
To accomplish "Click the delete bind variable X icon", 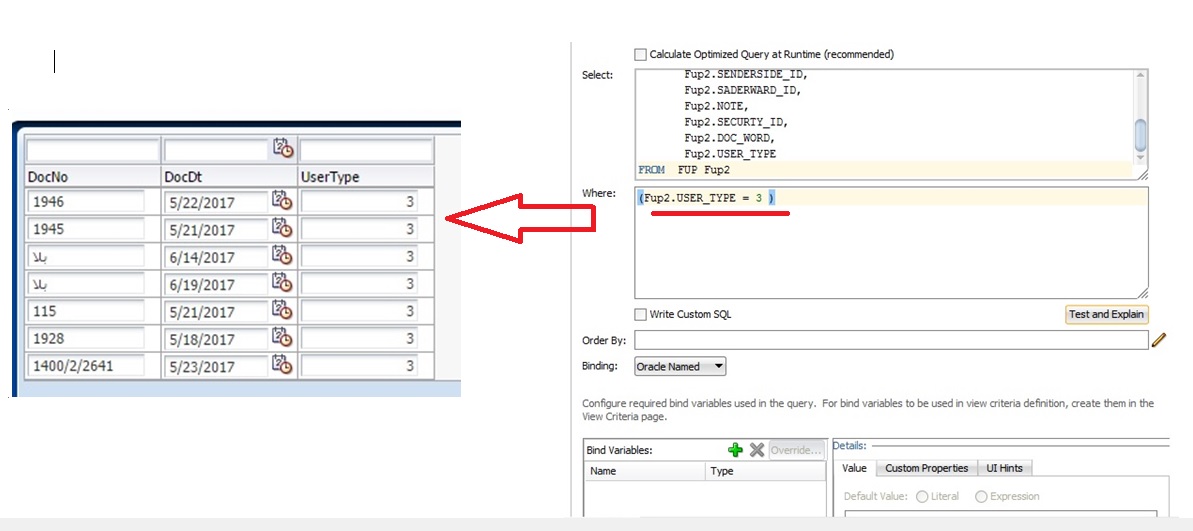I will [757, 450].
